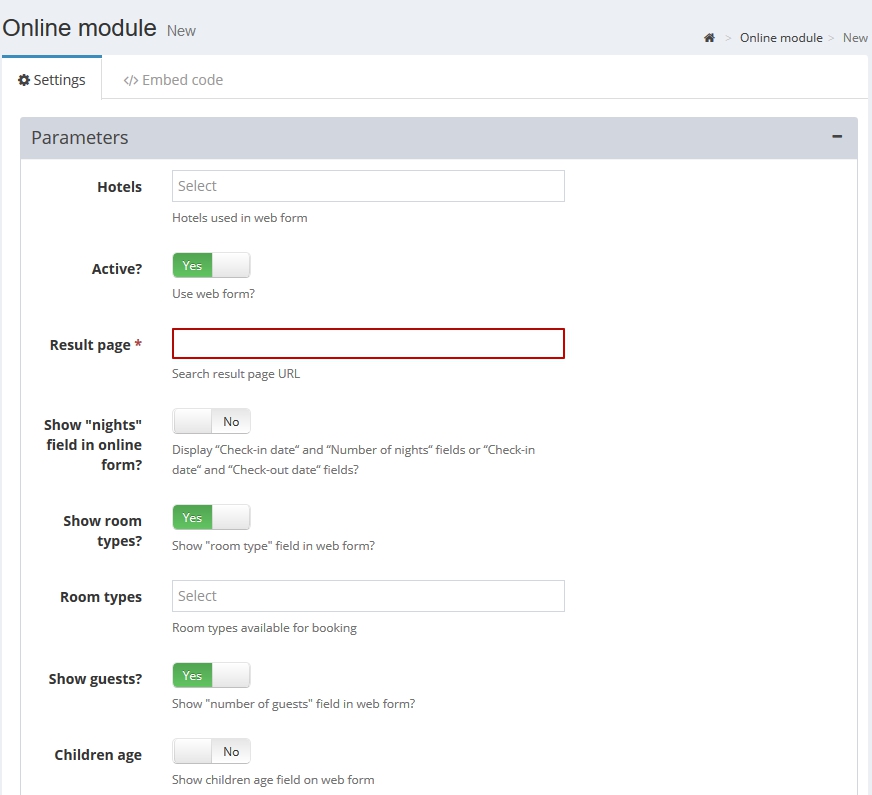Open the Hotels select dropdown

[x=368, y=186]
